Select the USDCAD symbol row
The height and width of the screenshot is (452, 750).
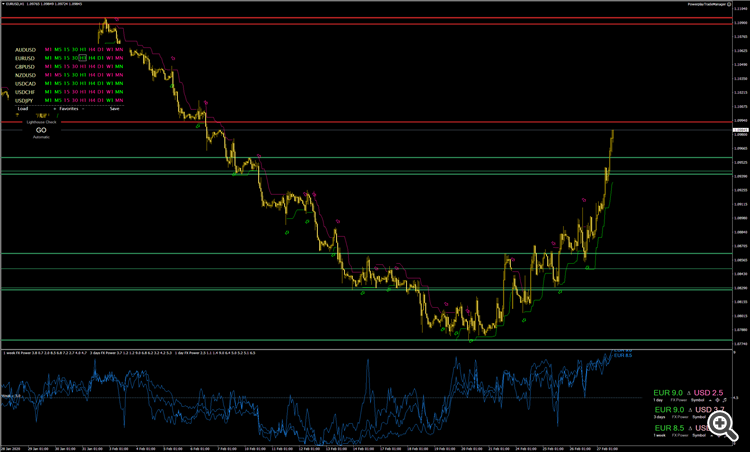point(25,83)
